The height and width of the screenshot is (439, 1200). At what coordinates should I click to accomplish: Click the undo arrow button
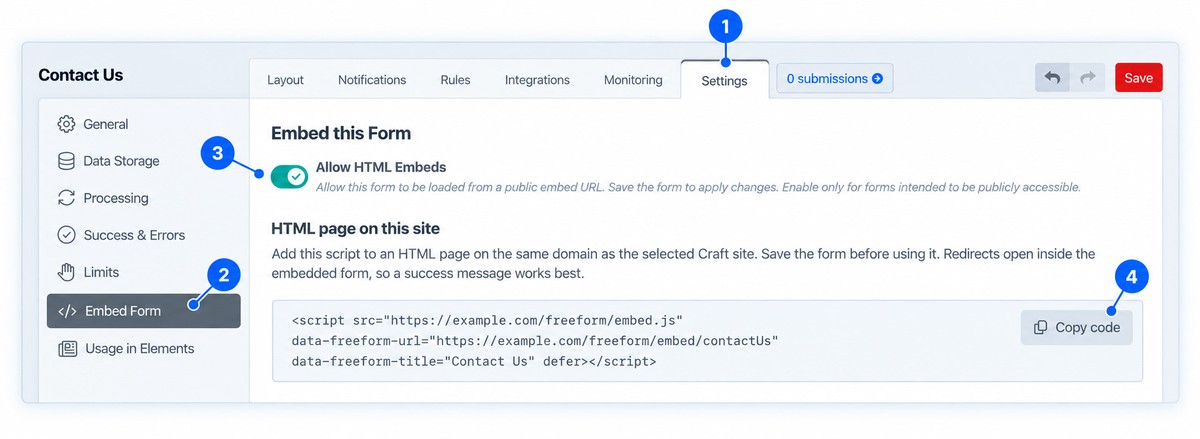(1052, 78)
